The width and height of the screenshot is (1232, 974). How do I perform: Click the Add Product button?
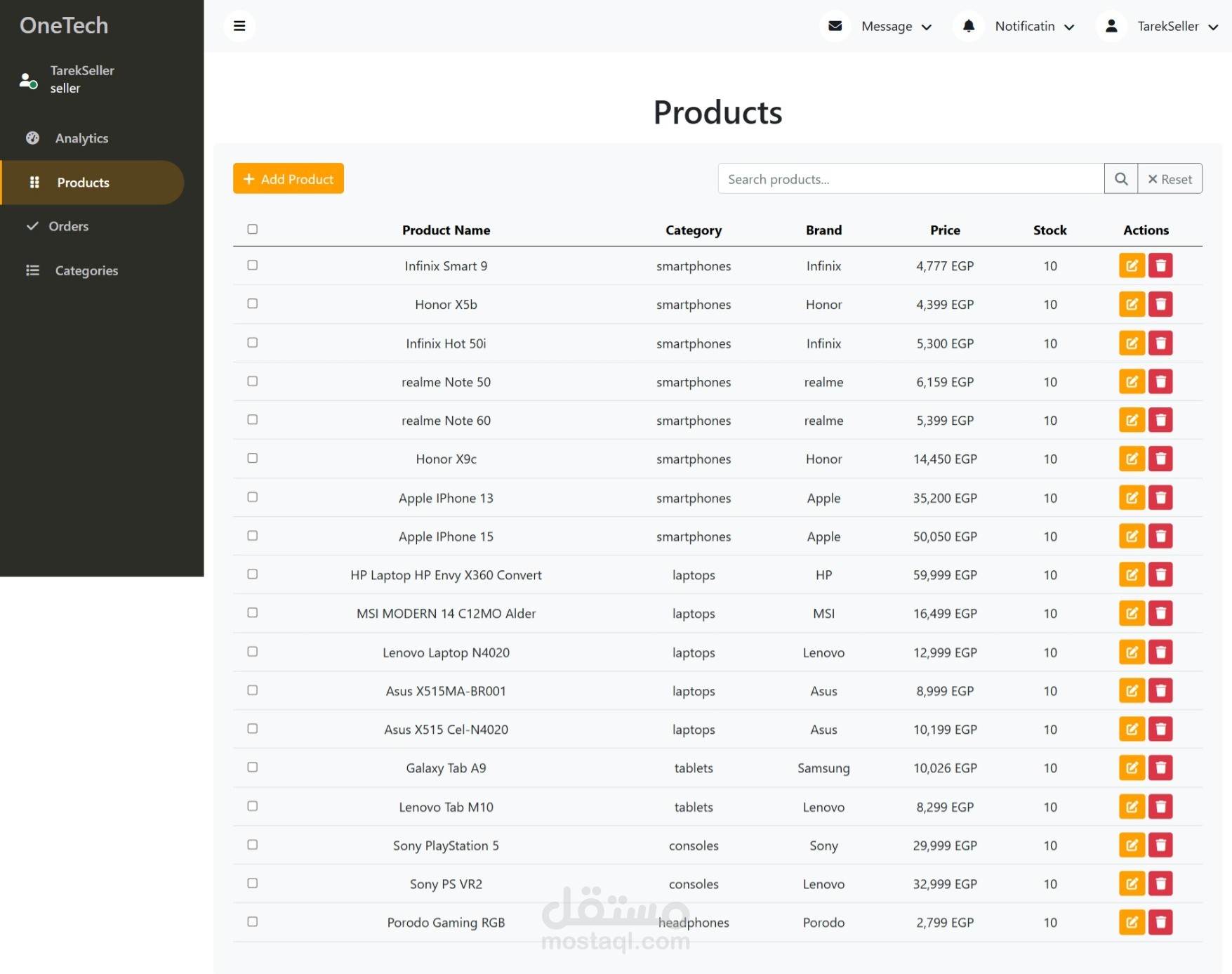(x=289, y=178)
